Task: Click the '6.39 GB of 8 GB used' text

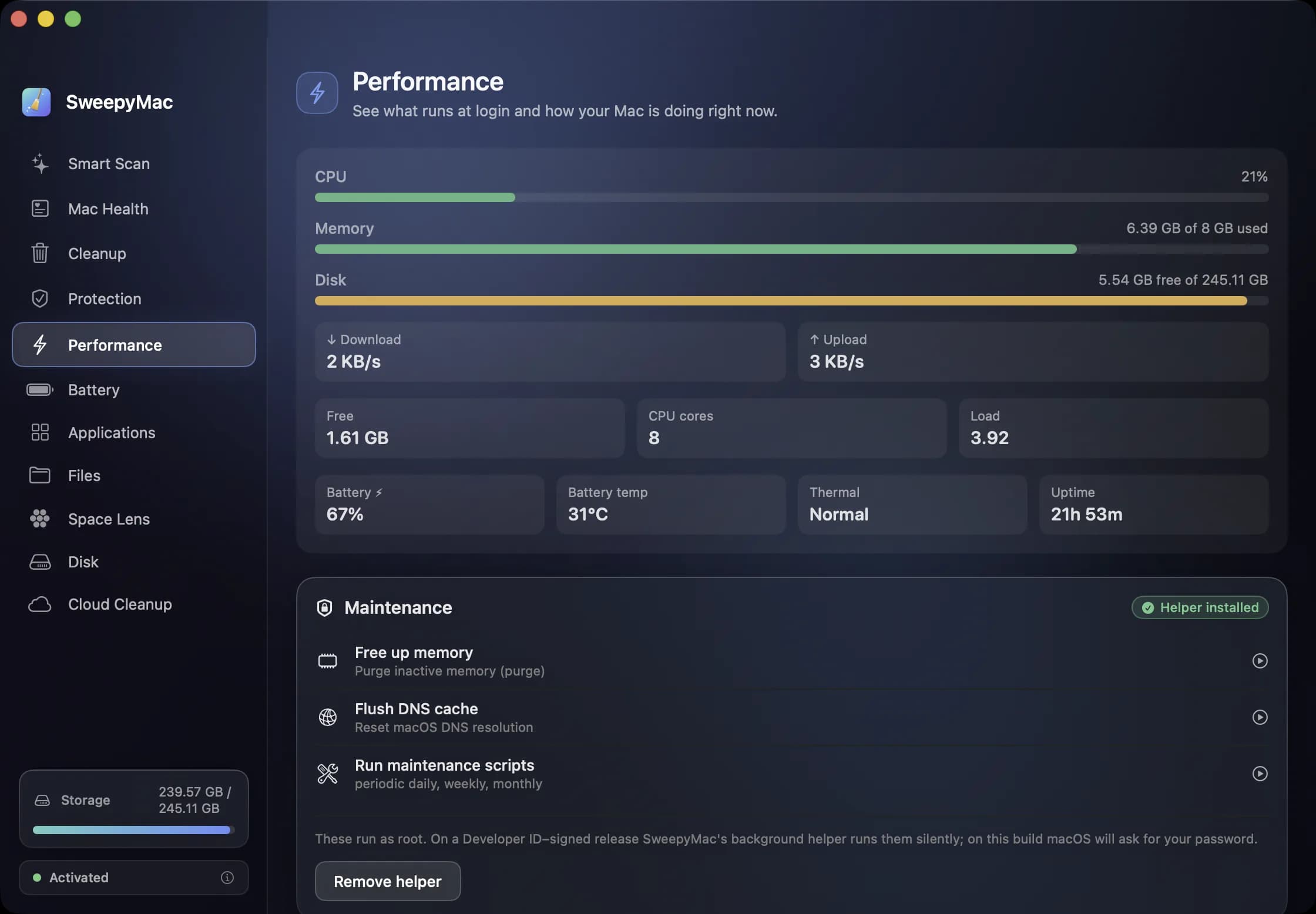Action: pyautogui.click(x=1197, y=228)
